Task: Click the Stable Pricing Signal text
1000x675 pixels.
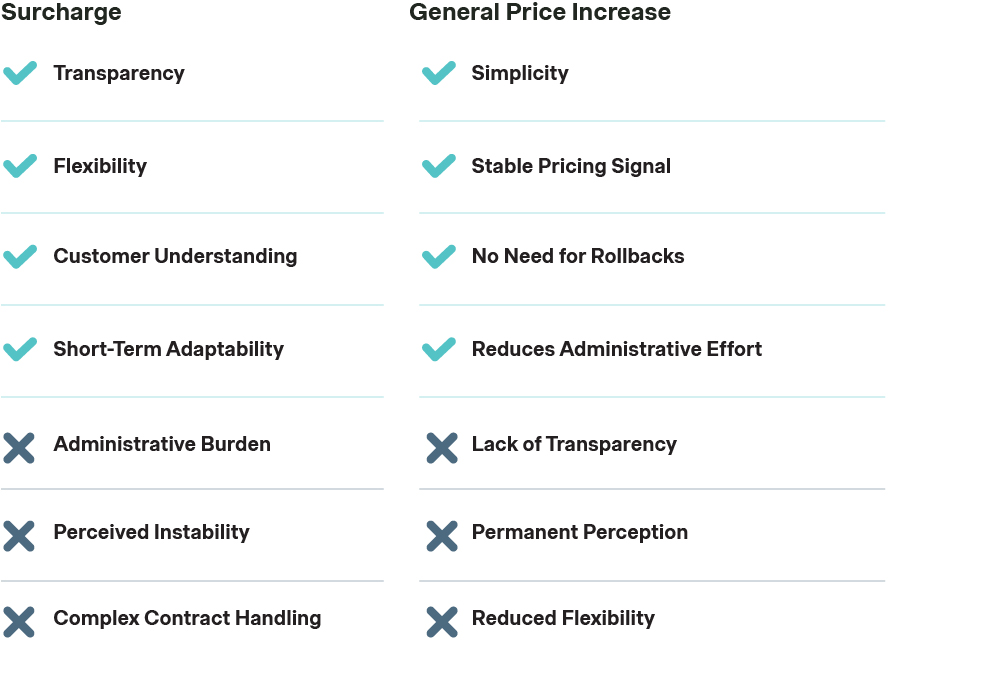Action: pyautogui.click(x=571, y=166)
